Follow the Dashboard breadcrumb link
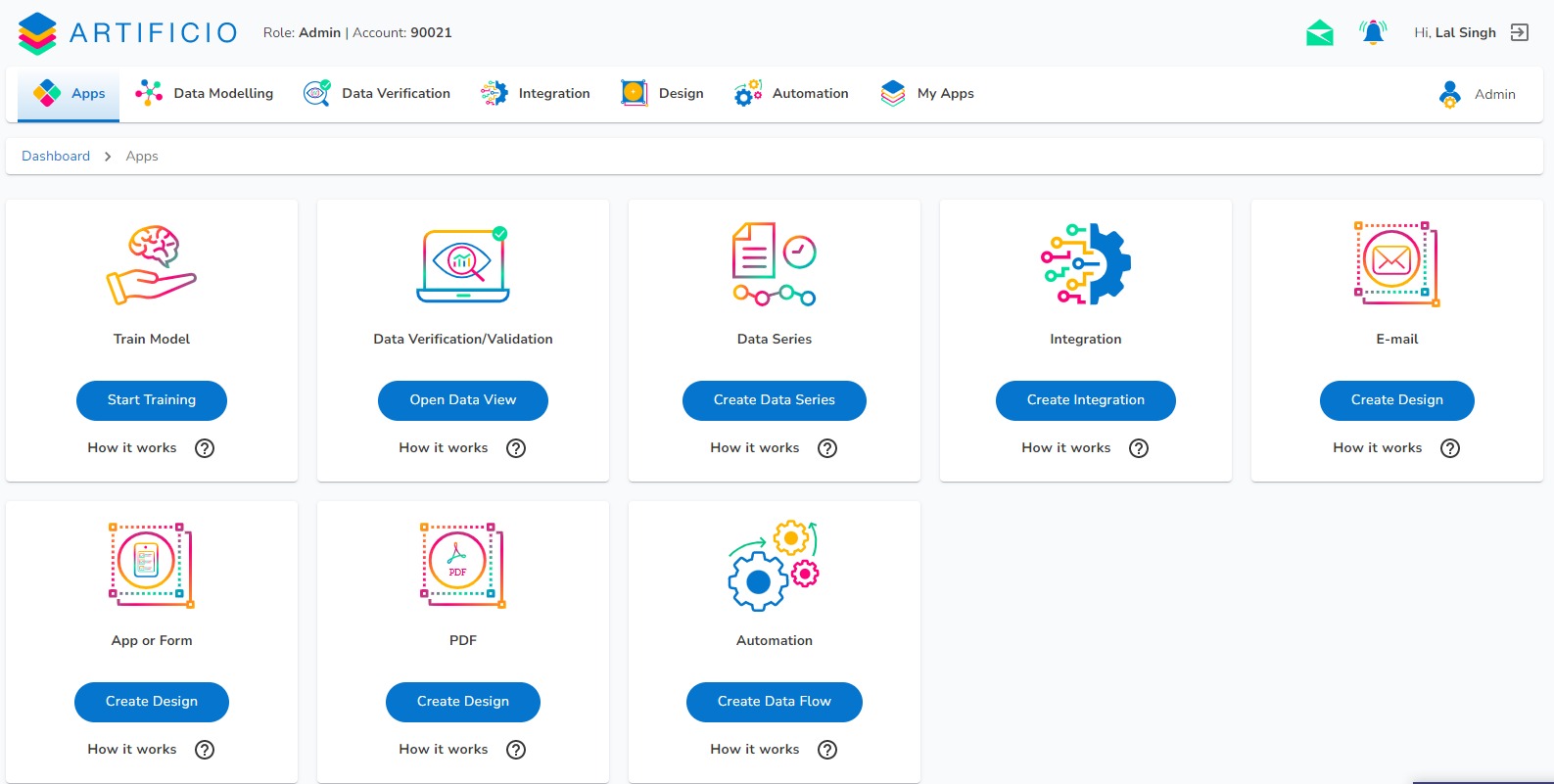Screen dimensions: 1554x784 tap(56, 156)
